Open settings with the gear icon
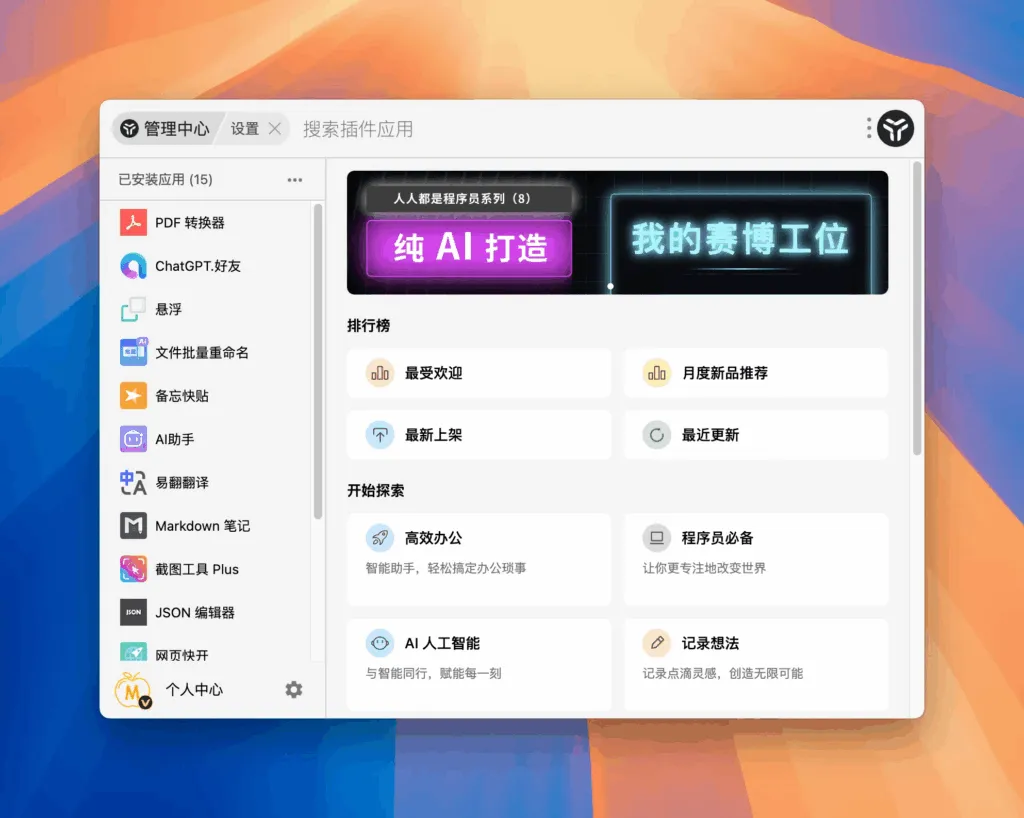The height and width of the screenshot is (818, 1024). (293, 689)
